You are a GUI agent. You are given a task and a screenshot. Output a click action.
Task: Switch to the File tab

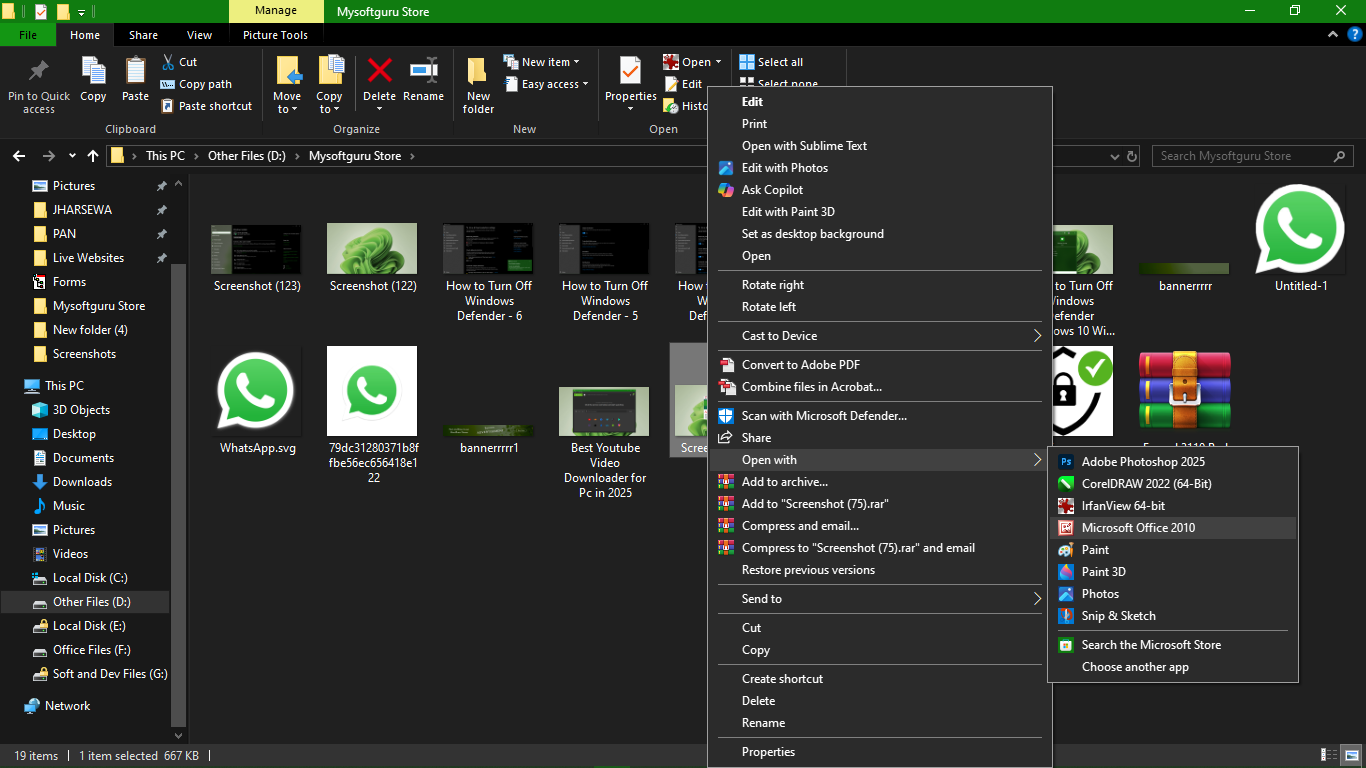click(28, 35)
